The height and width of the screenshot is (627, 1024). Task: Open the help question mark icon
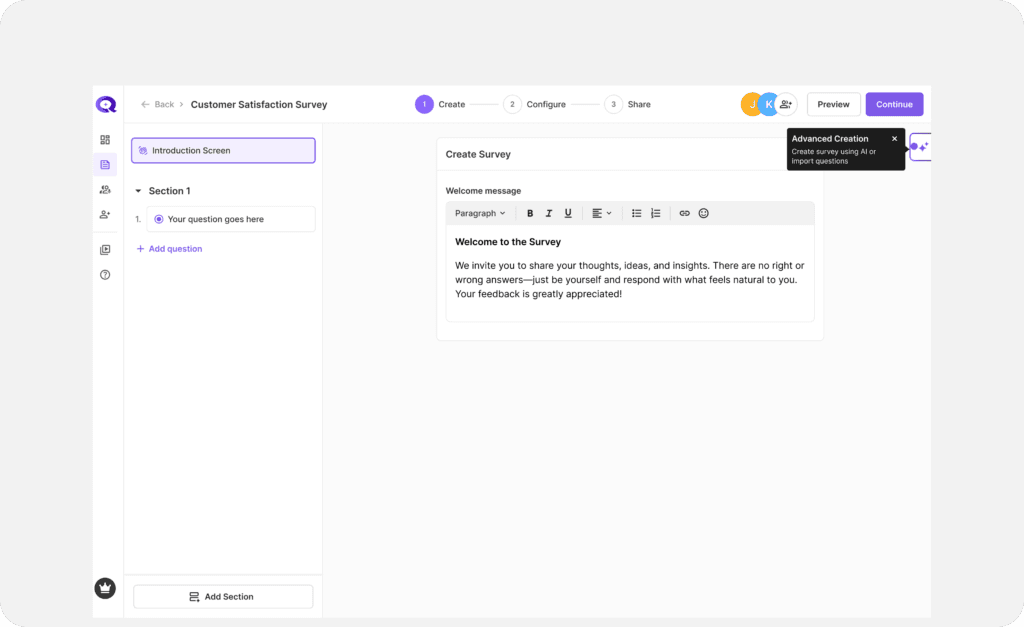[x=105, y=274]
